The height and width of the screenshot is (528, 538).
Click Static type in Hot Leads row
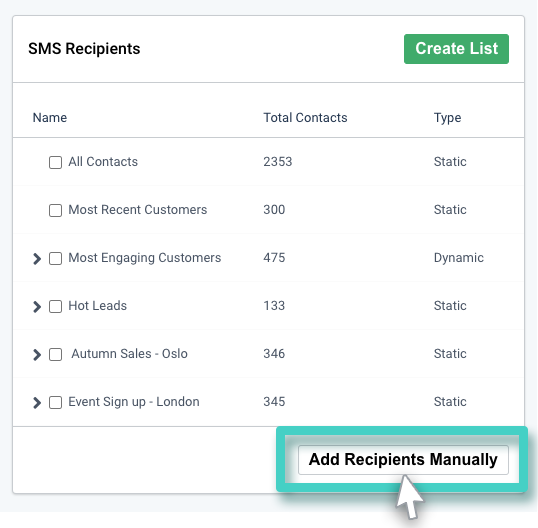coord(450,306)
